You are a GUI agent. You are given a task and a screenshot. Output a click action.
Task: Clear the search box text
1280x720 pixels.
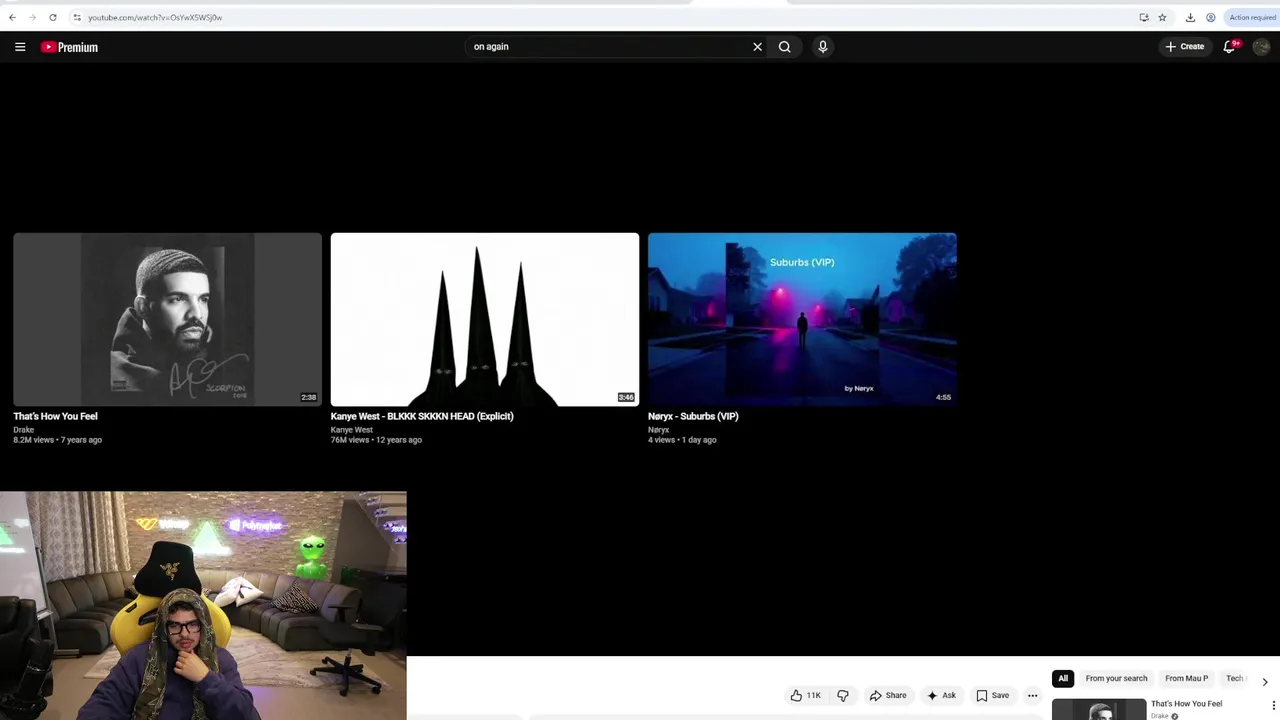click(x=757, y=47)
